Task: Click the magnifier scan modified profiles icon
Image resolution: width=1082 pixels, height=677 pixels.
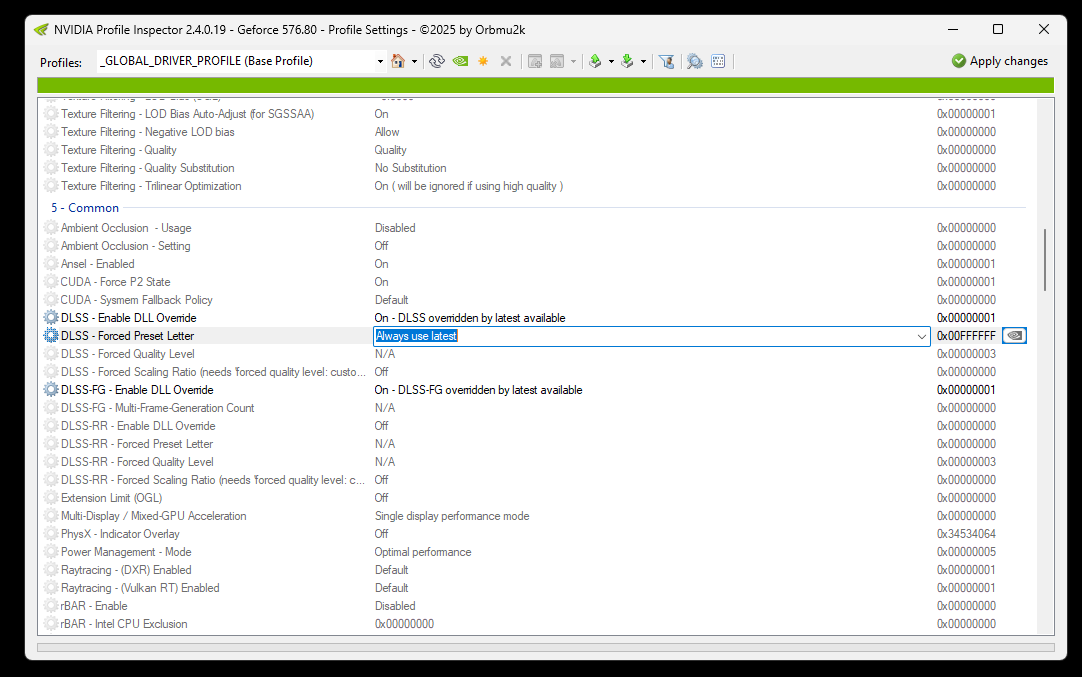Action: coord(695,61)
